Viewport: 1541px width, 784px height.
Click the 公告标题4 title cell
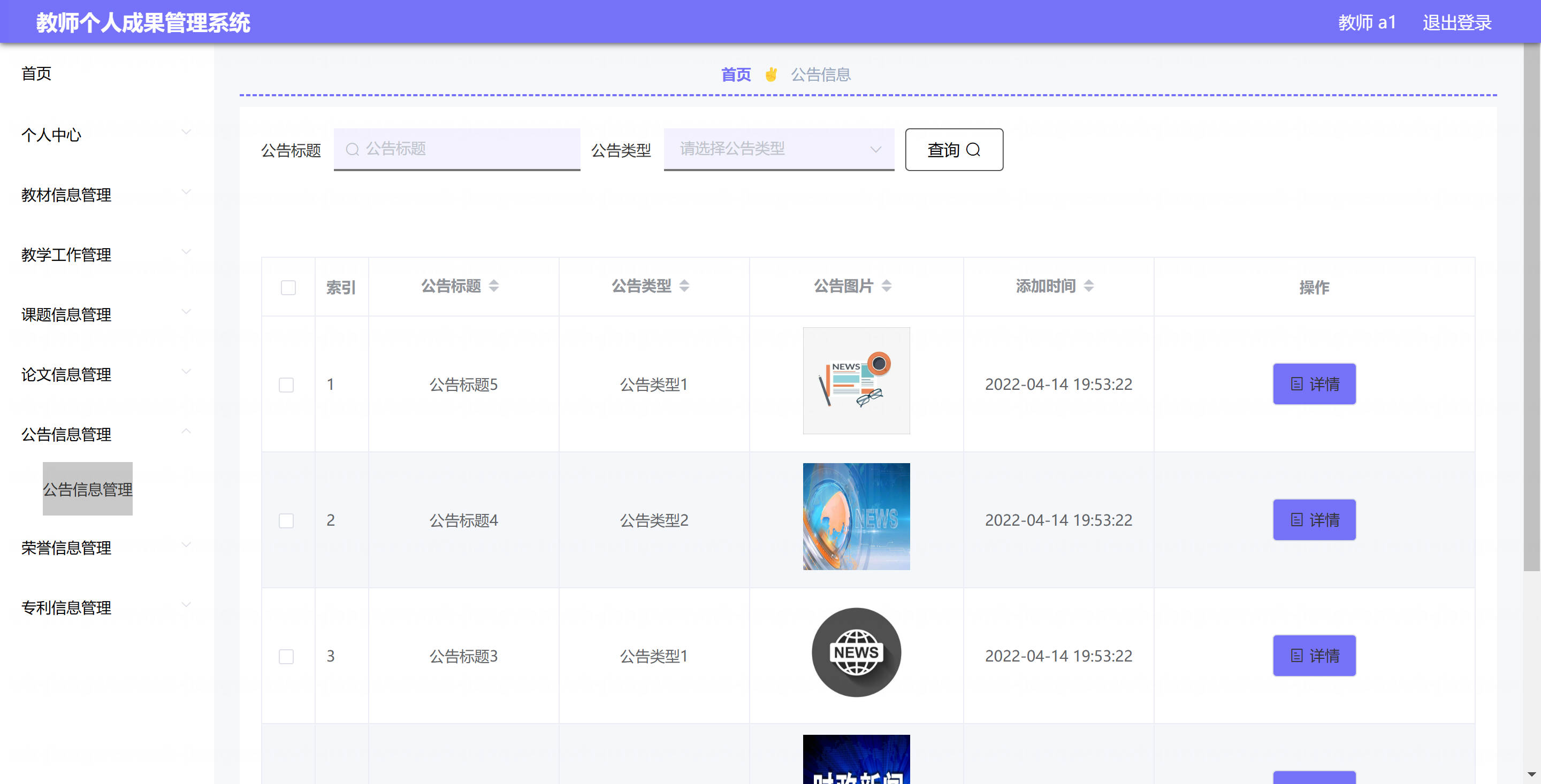point(463,520)
